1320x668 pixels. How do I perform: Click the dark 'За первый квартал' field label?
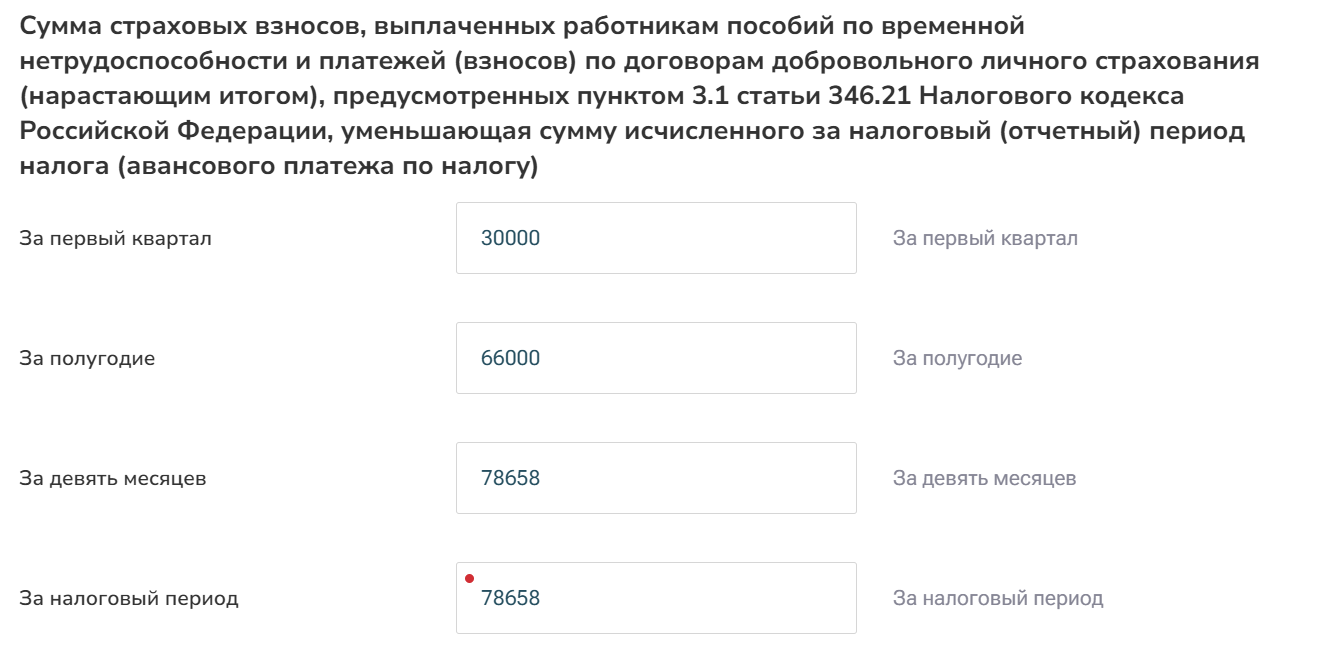115,239
